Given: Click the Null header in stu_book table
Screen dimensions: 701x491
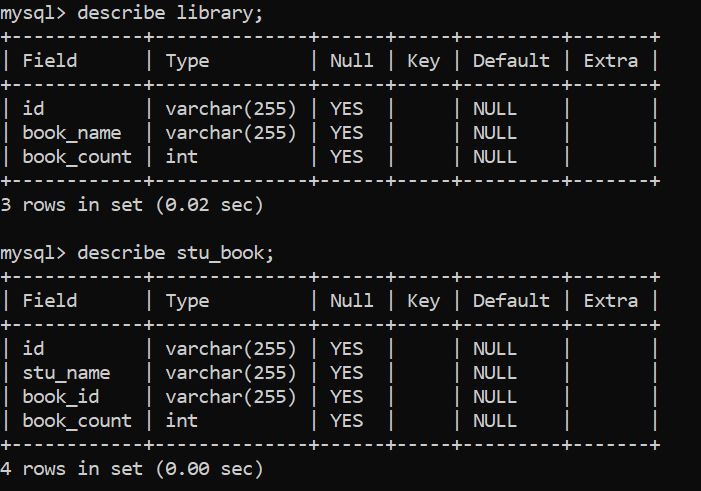Looking at the screenshot, I should tap(352, 301).
